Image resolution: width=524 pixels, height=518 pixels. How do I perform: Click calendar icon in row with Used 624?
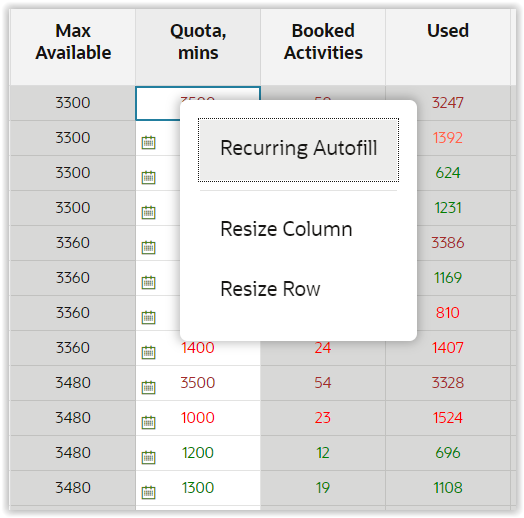[x=148, y=177]
